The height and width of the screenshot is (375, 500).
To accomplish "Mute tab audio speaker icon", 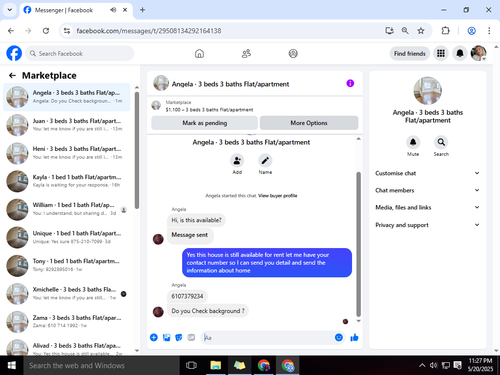I will [113, 10].
